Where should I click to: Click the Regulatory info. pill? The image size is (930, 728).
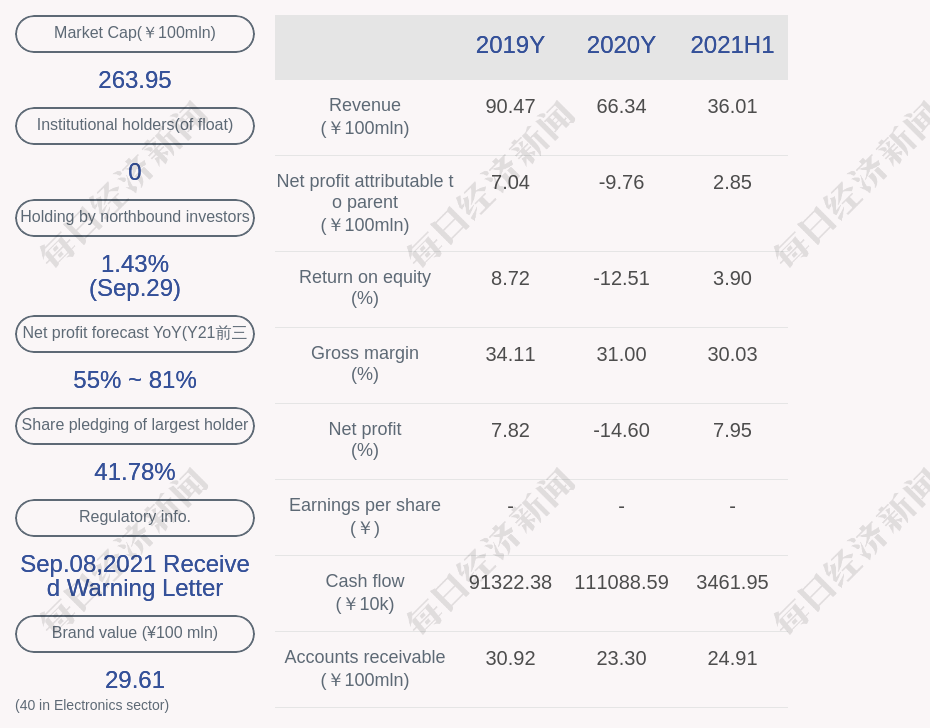click(134, 517)
